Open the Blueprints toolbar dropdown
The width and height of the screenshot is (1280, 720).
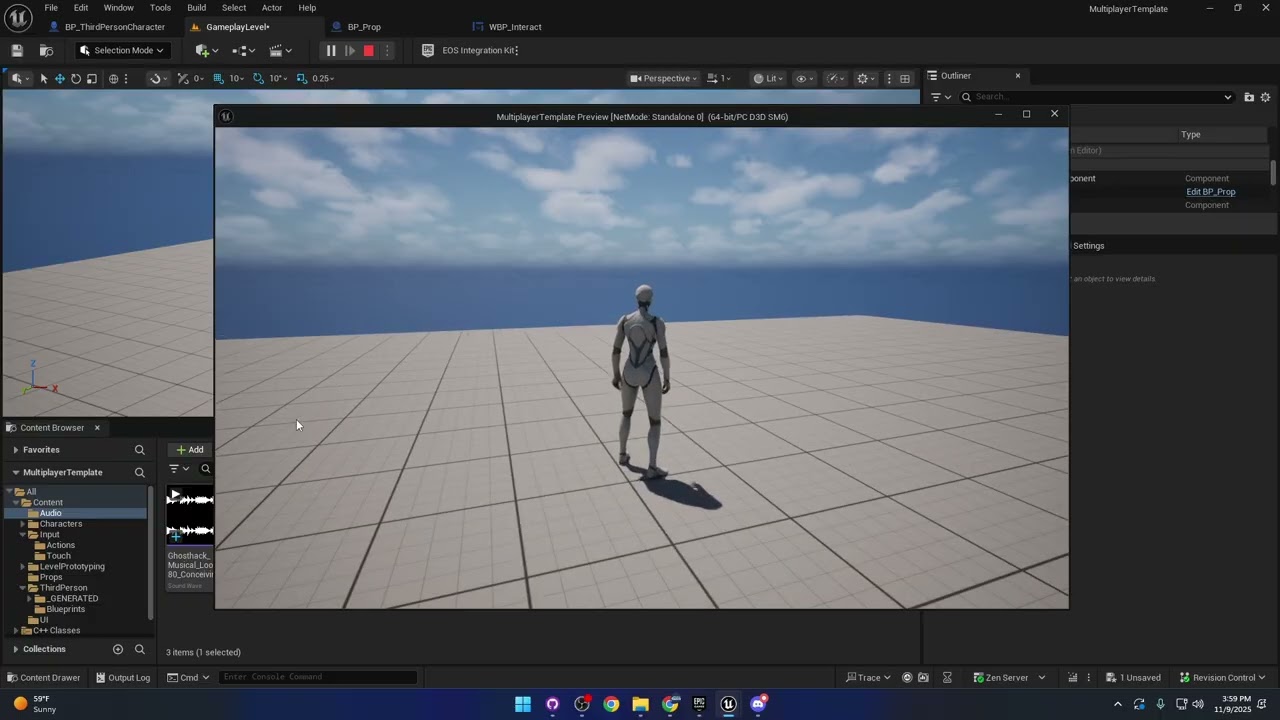pyautogui.click(x=243, y=50)
